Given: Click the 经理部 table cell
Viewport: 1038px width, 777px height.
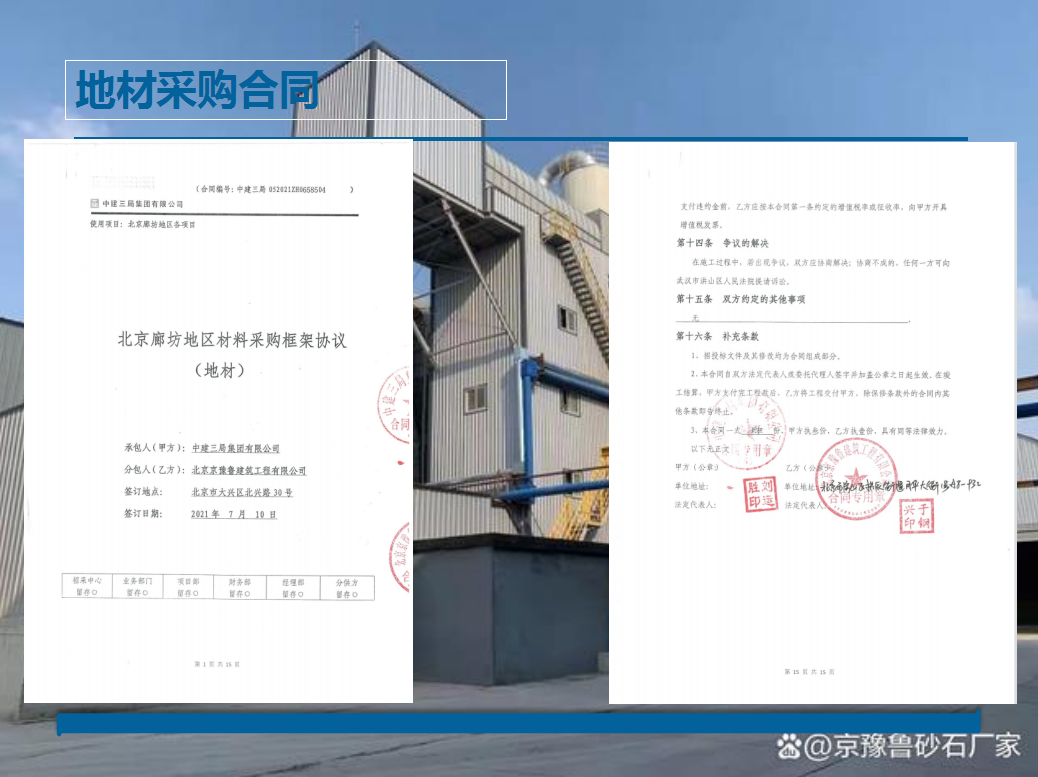Looking at the screenshot, I should click(293, 588).
